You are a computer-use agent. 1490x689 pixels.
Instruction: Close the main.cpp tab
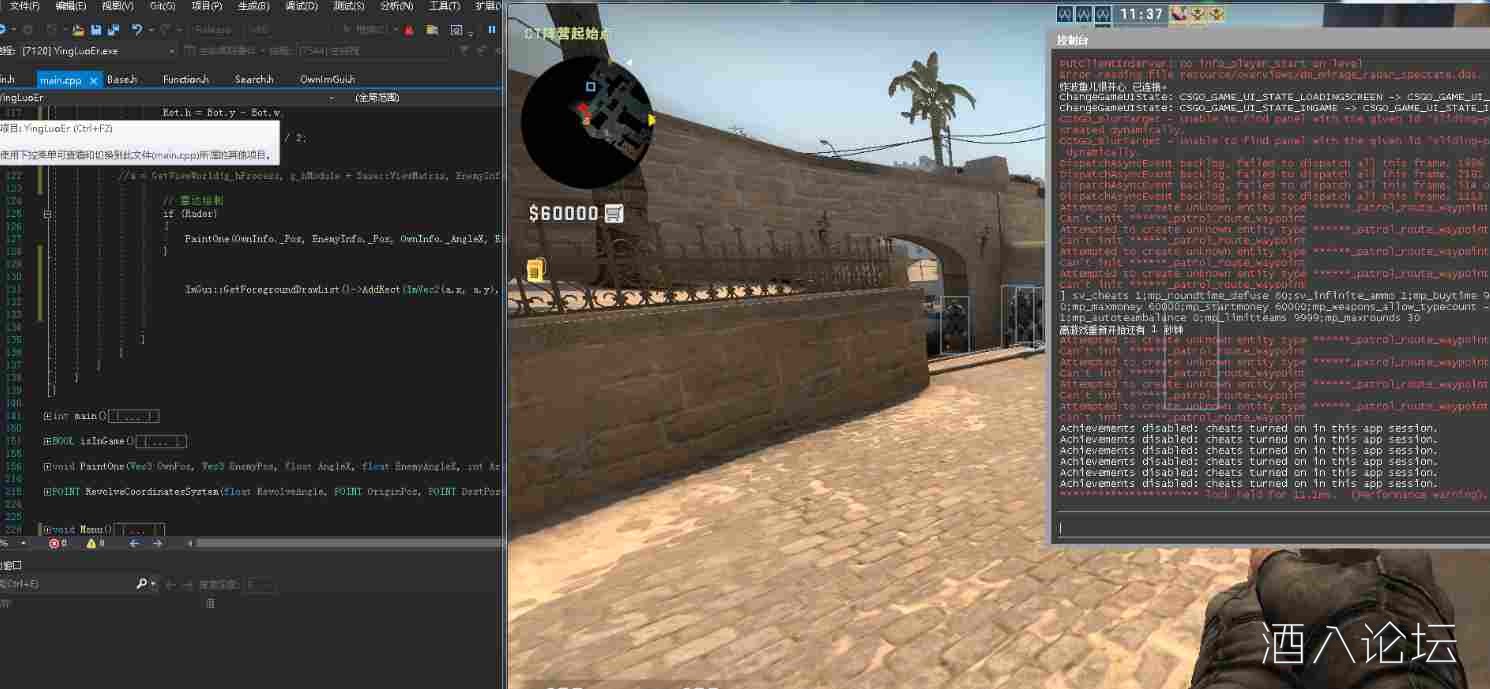pos(94,80)
